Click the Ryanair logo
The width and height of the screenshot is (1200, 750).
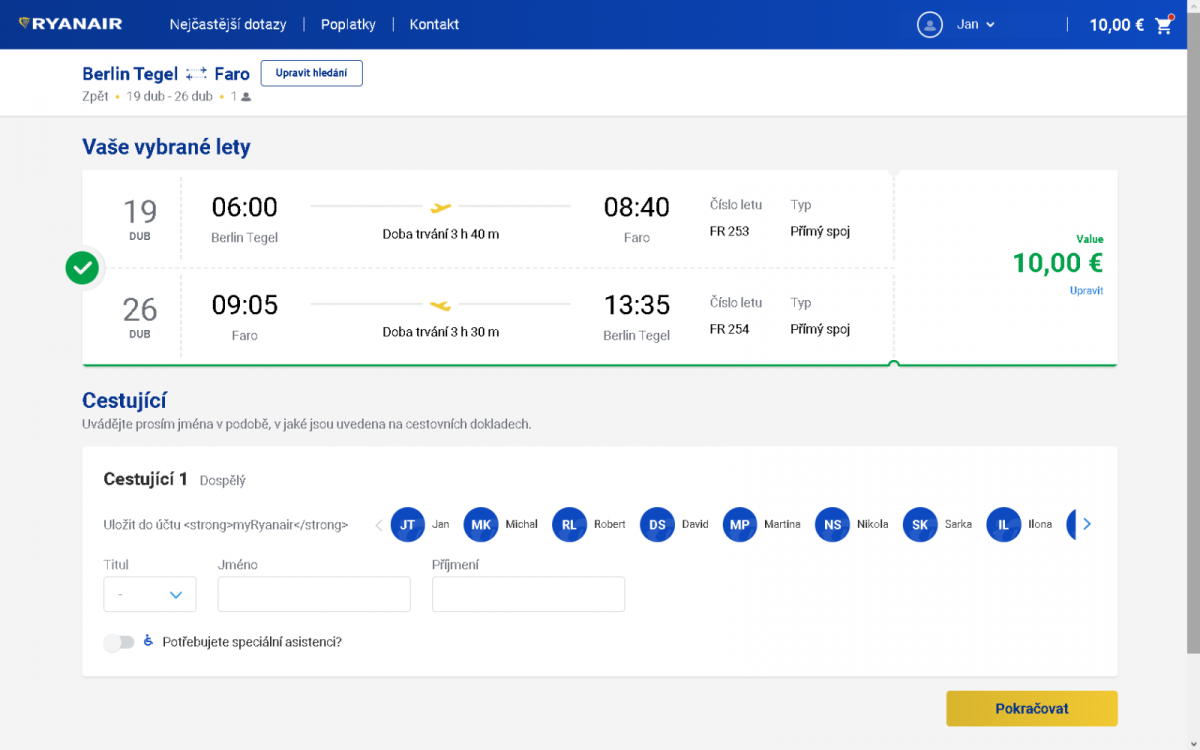click(71, 24)
